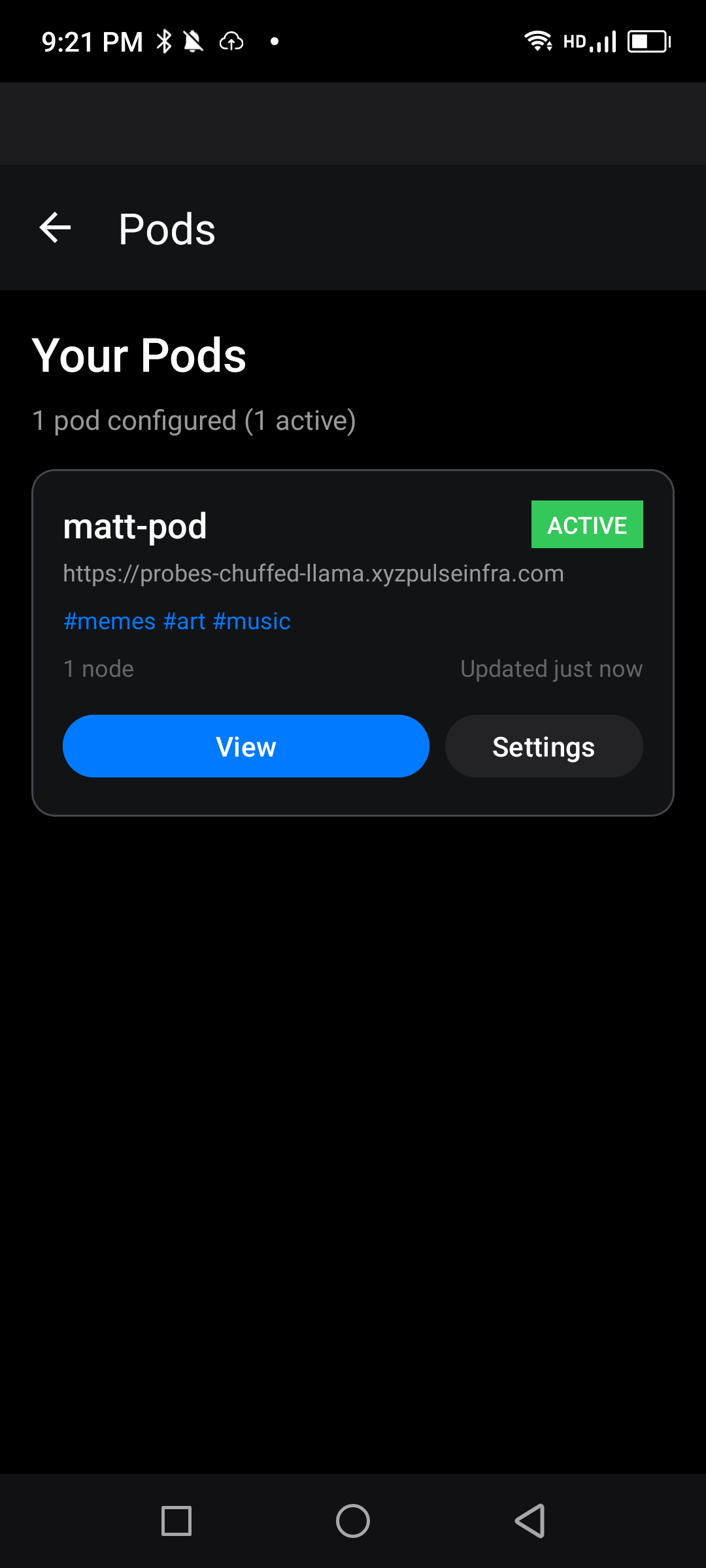Tap the battery indicator icon
Image resolution: width=706 pixels, height=1568 pixels.
point(648,42)
